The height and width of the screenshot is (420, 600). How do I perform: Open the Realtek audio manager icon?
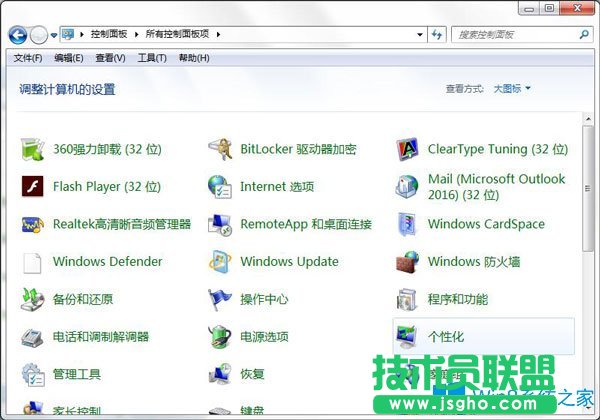(x=33, y=225)
